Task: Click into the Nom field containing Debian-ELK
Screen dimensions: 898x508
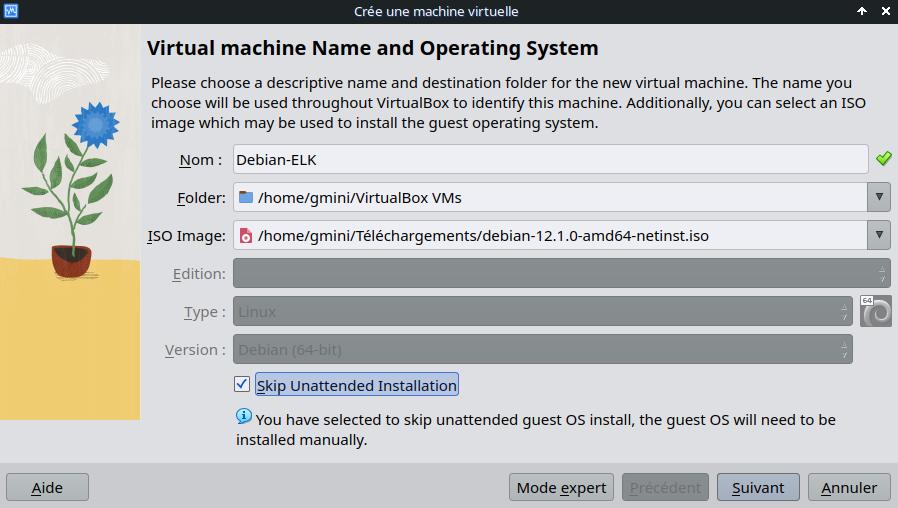Action: tap(550, 159)
